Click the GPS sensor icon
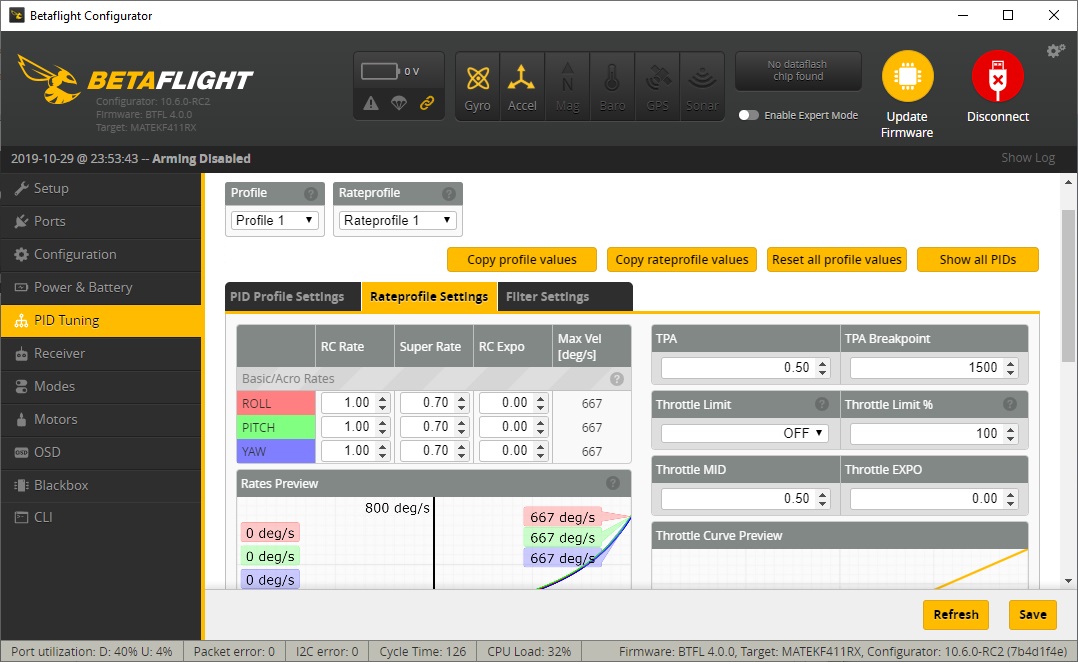Viewport: 1078px width, 662px height. 657,87
